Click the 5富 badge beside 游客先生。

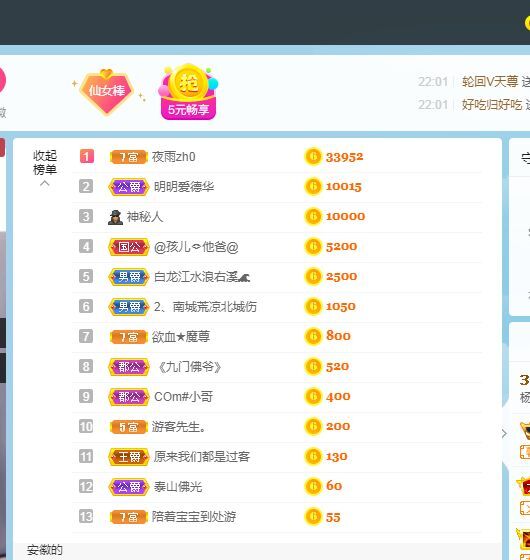pos(129,427)
